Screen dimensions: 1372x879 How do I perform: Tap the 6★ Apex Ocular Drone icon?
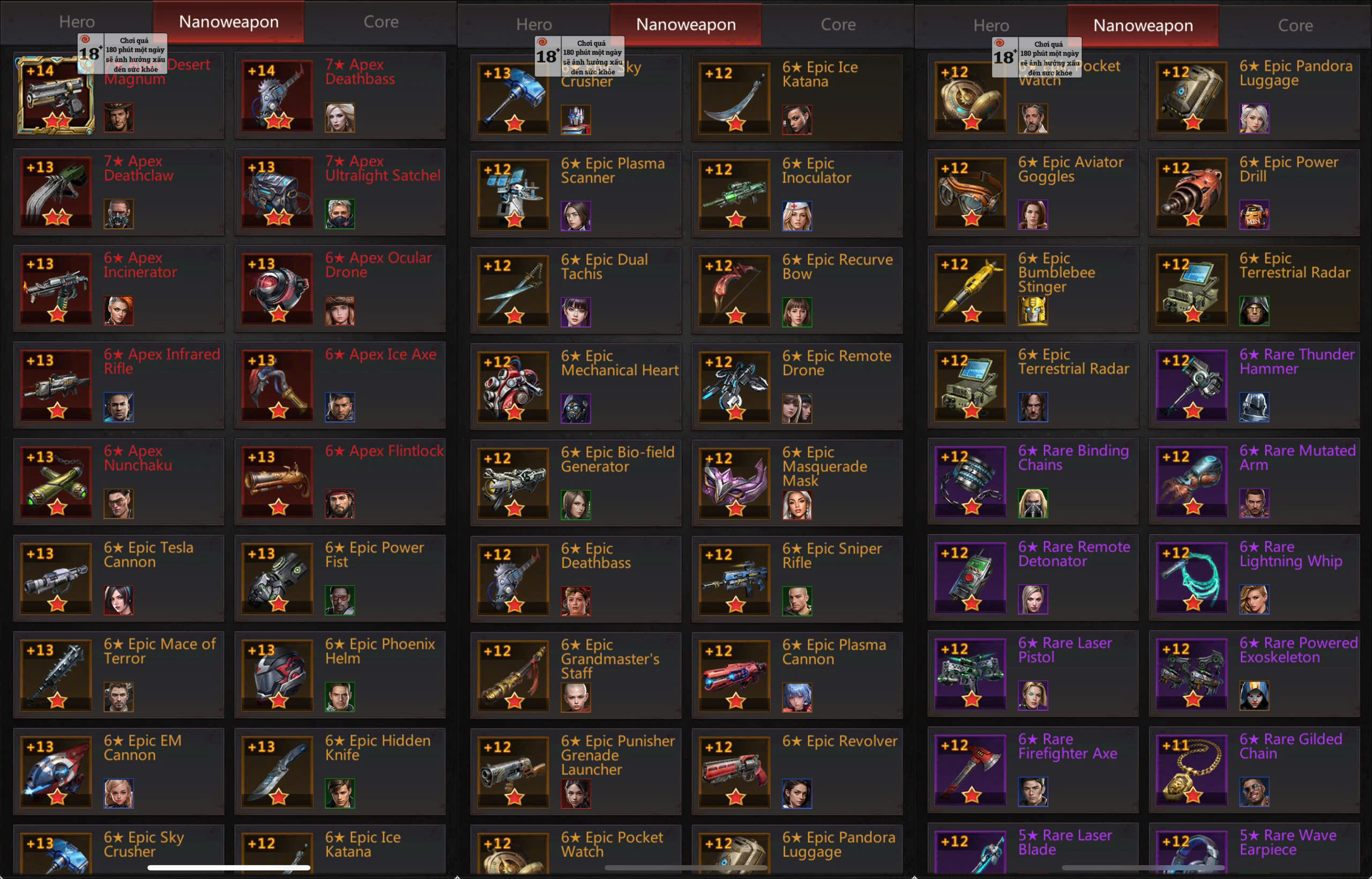[x=278, y=288]
